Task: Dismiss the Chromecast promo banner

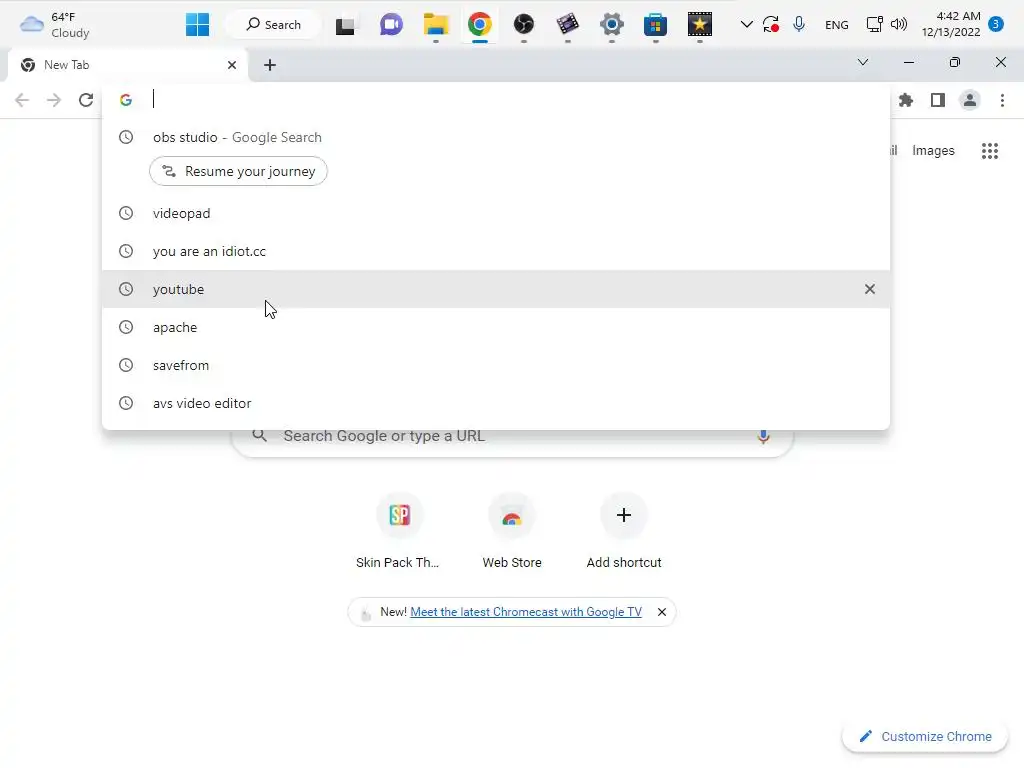Action: [662, 612]
